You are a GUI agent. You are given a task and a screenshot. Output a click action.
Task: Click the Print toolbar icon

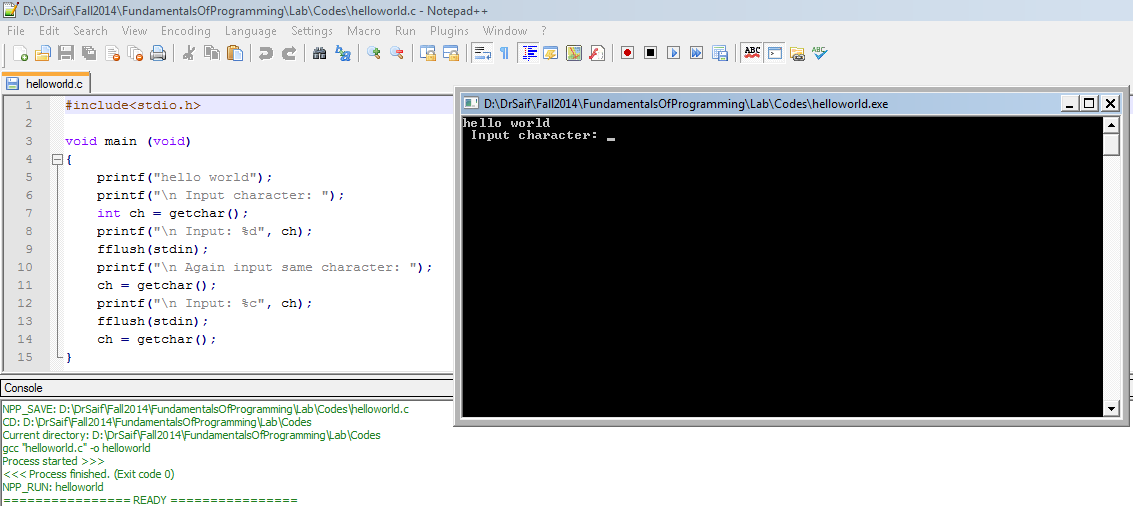[158, 53]
